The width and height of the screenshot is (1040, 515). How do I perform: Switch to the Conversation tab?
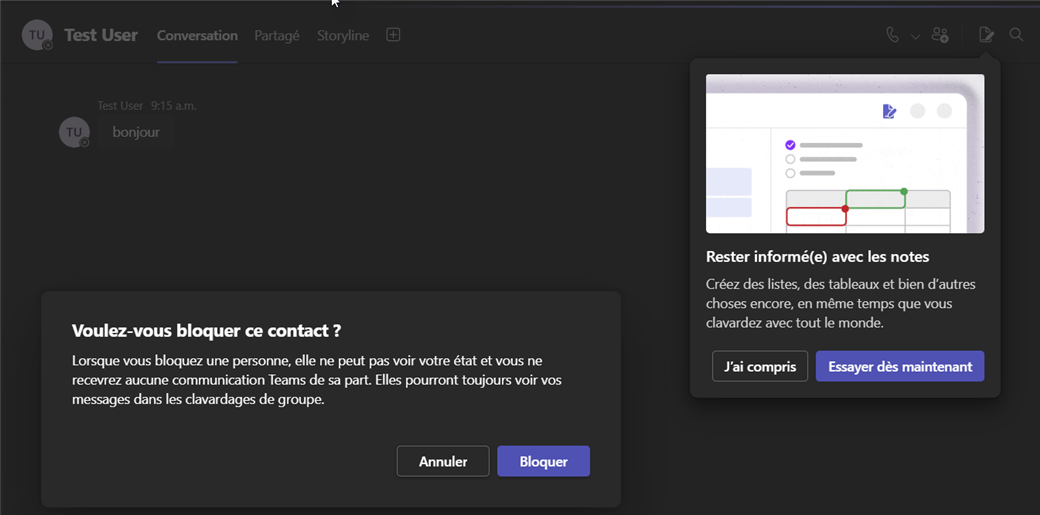pos(197,35)
